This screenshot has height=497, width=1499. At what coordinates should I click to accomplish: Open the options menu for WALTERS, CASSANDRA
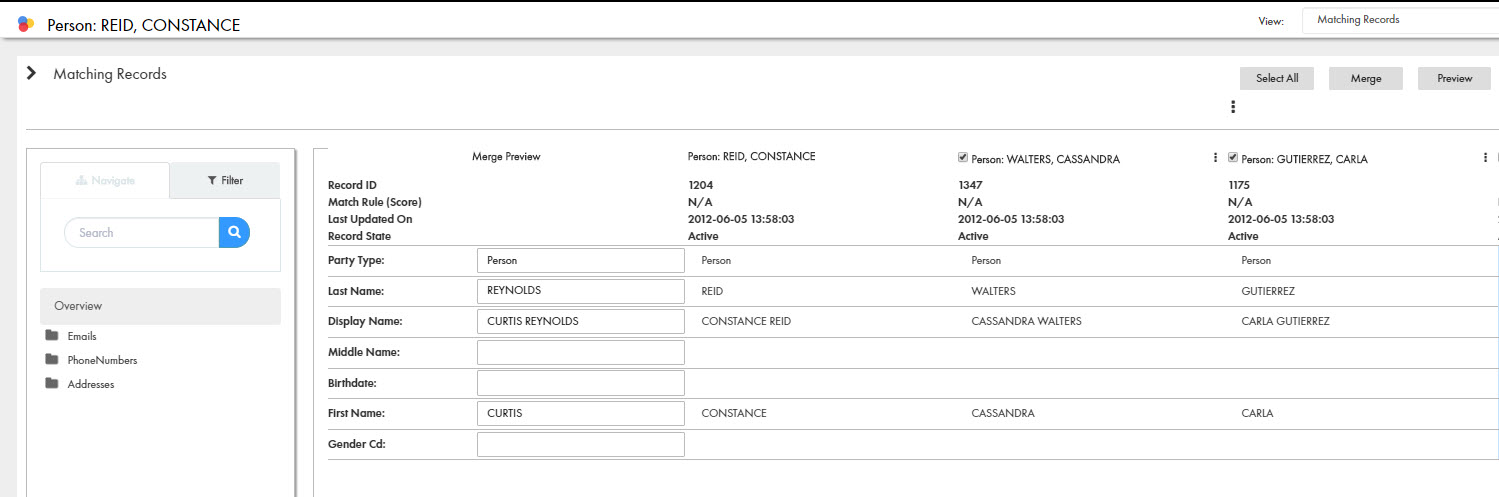1215,158
